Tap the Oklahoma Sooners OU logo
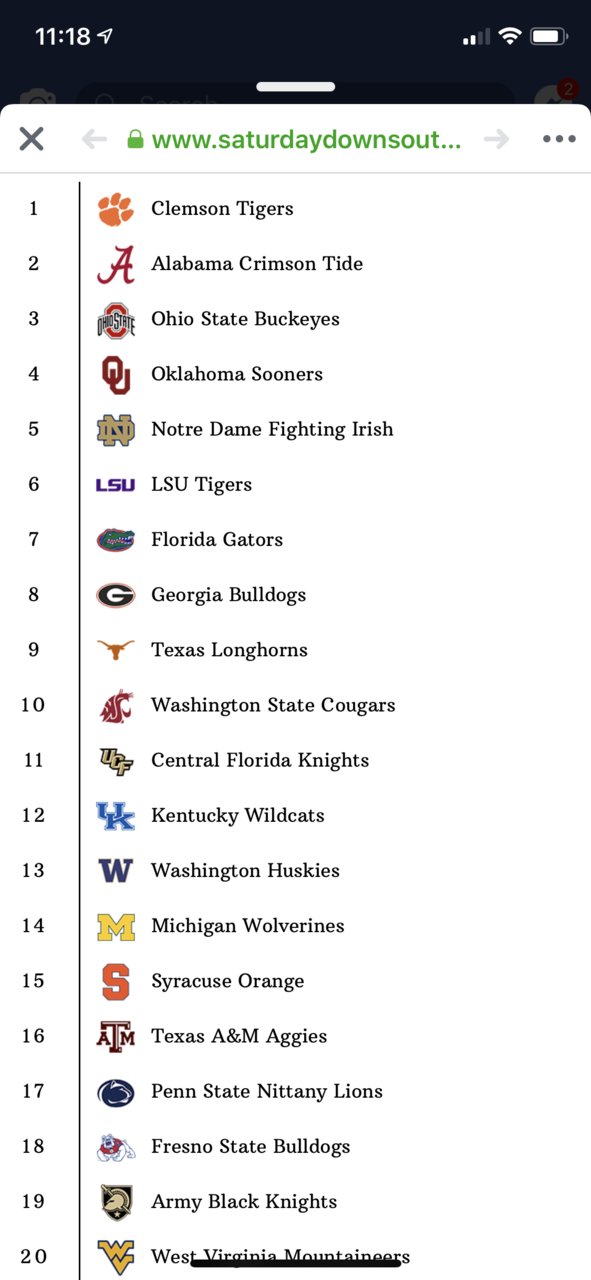 click(116, 375)
